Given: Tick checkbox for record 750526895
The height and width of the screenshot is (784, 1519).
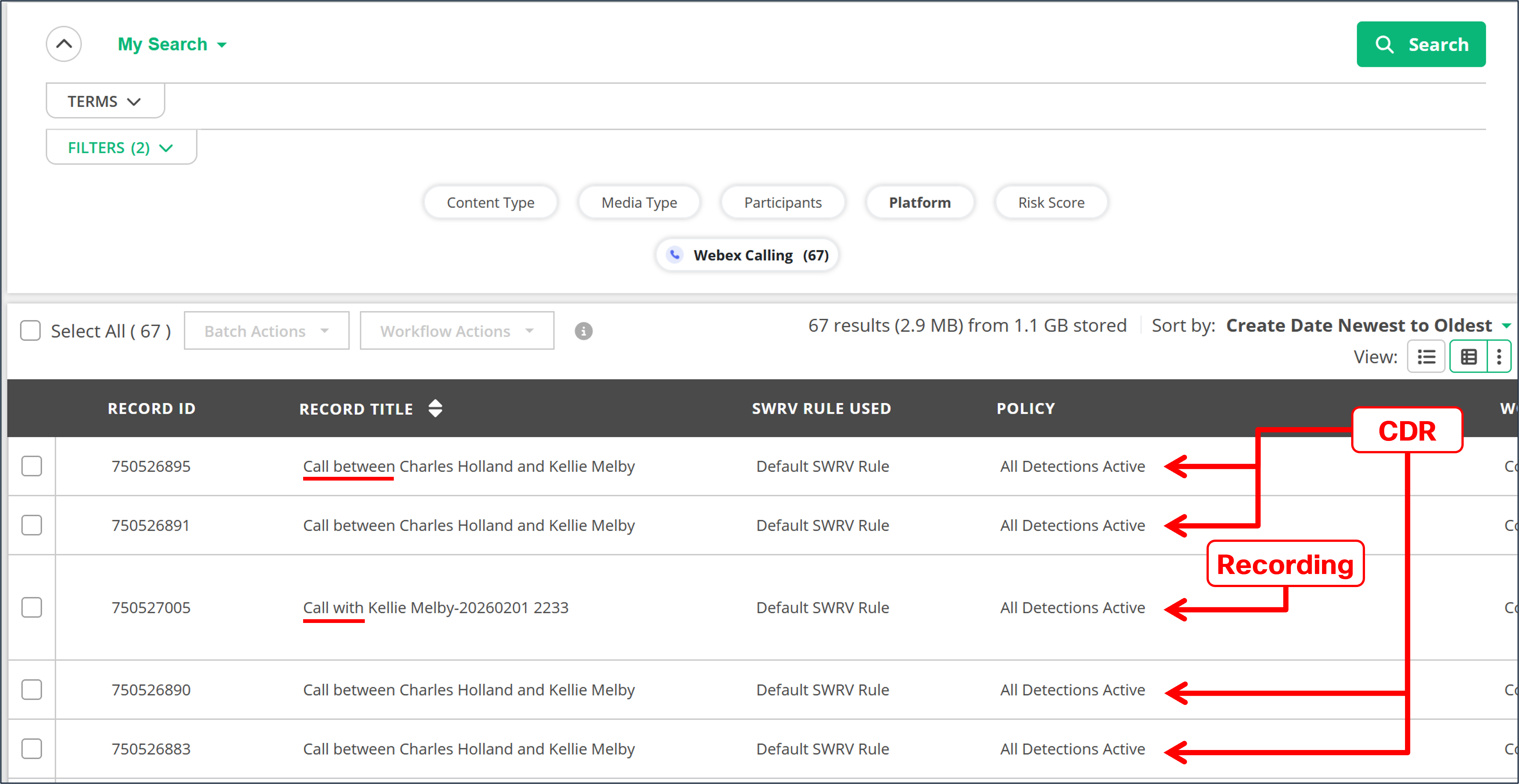Looking at the screenshot, I should [x=32, y=466].
